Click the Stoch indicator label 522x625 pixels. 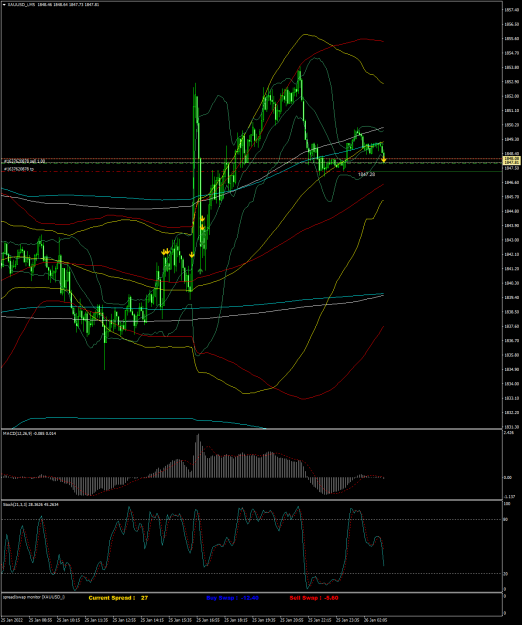tap(31, 504)
